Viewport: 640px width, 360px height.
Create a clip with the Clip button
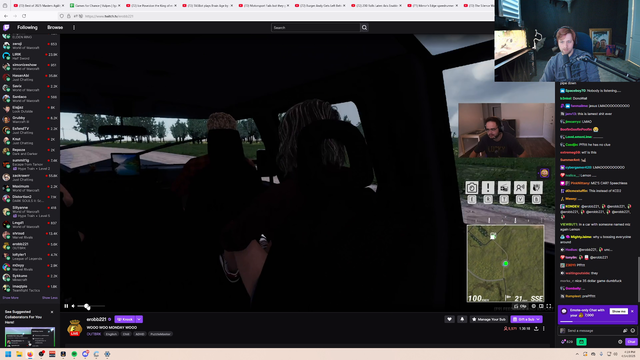pyautogui.click(x=520, y=306)
